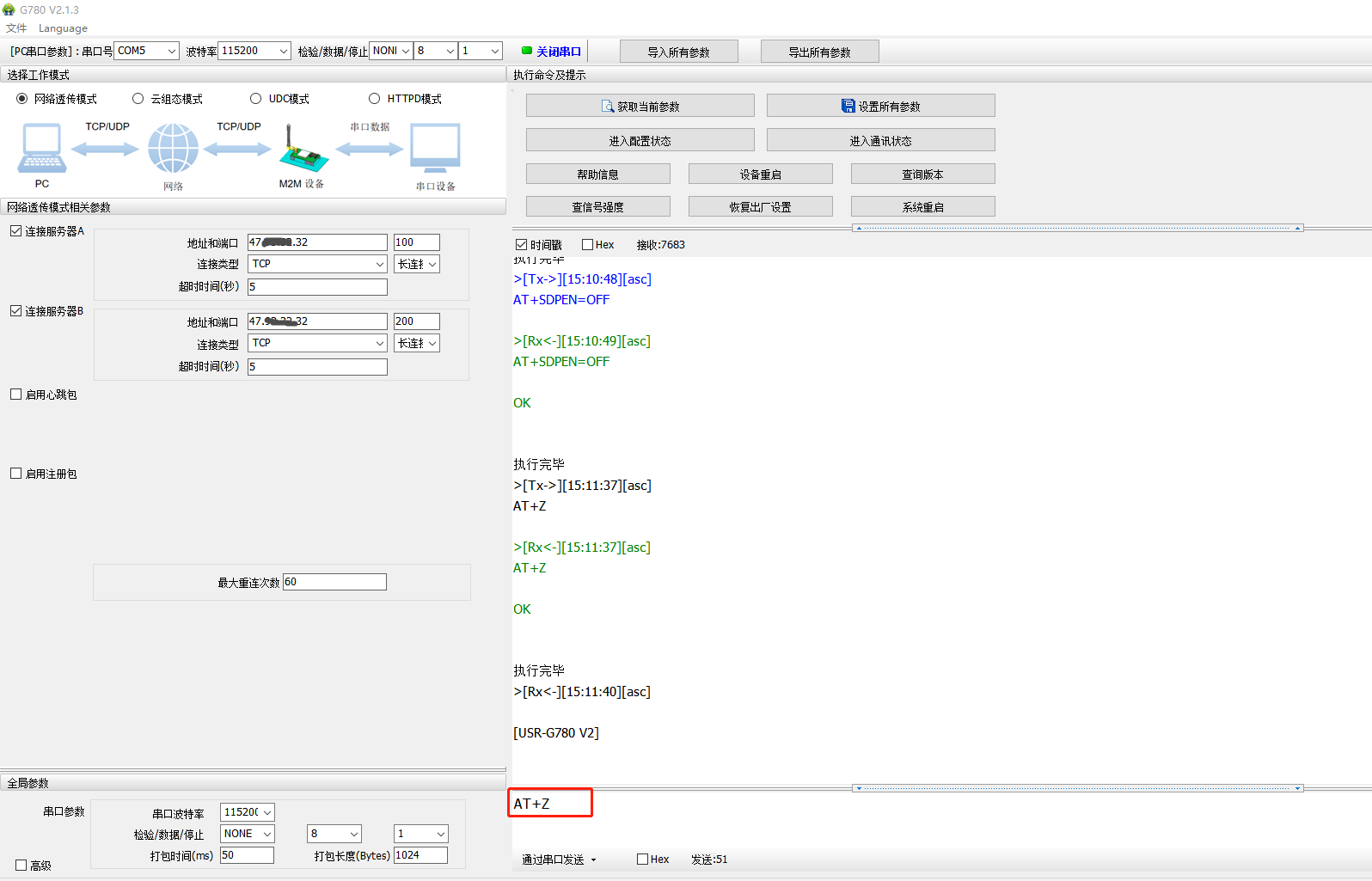Click the splitter bar above the log area
The height and width of the screenshot is (881, 1372).
(x=1078, y=228)
